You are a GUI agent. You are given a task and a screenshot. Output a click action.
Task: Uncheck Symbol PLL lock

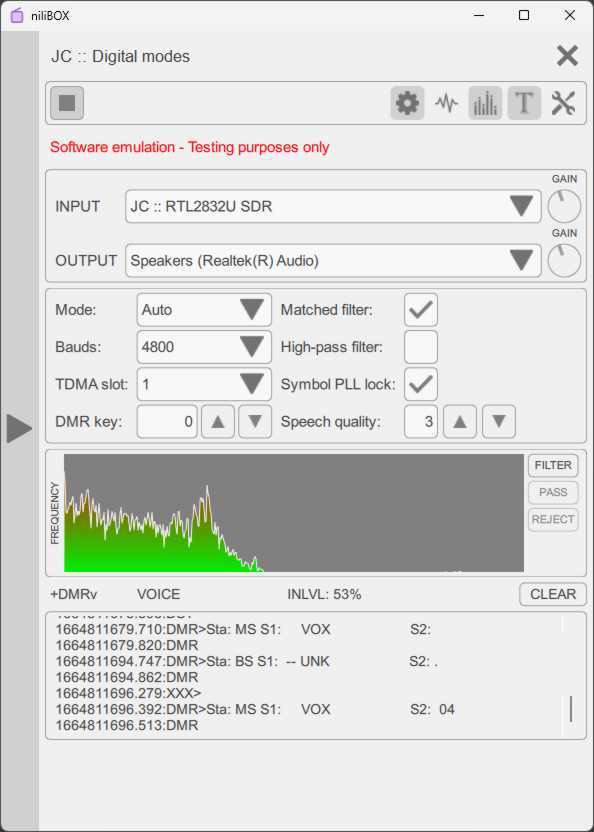tap(421, 384)
